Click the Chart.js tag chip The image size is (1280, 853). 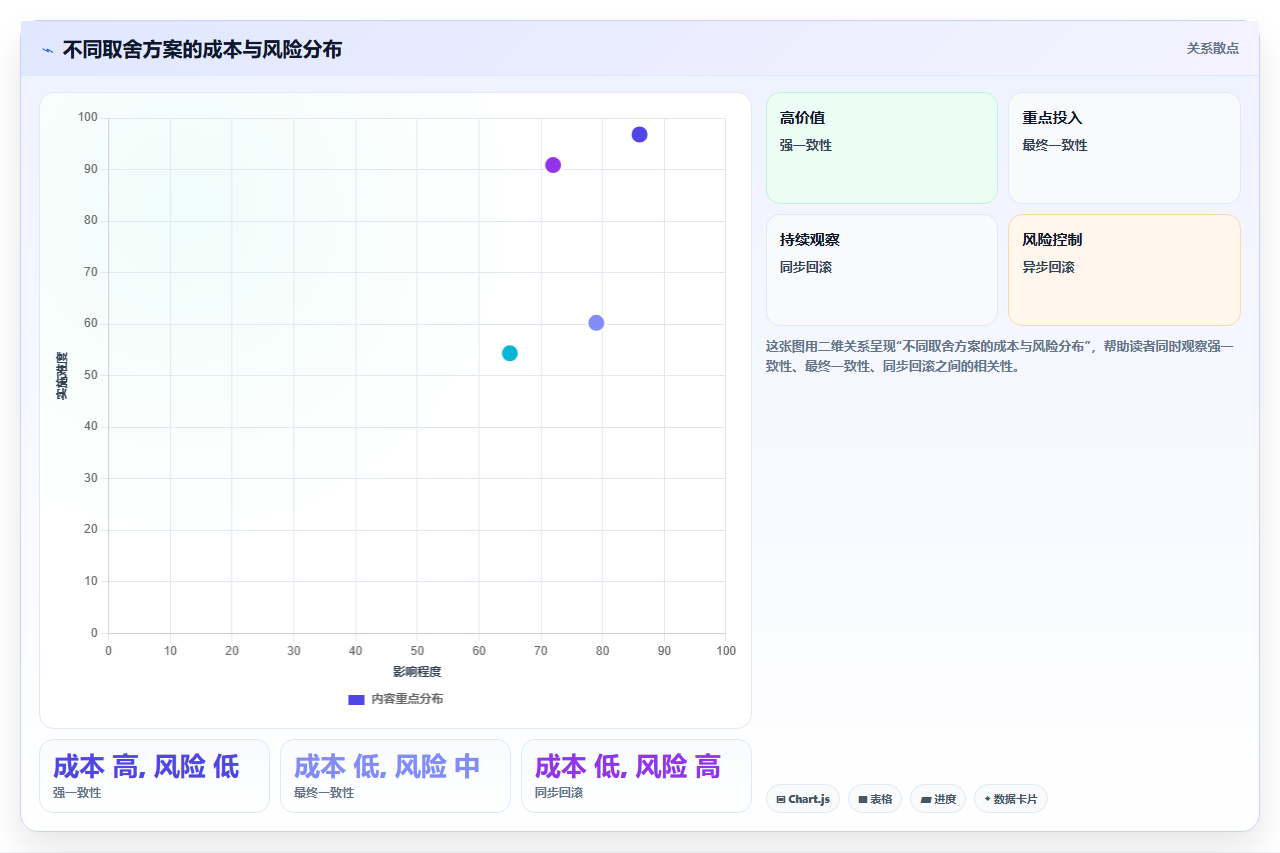tap(803, 799)
